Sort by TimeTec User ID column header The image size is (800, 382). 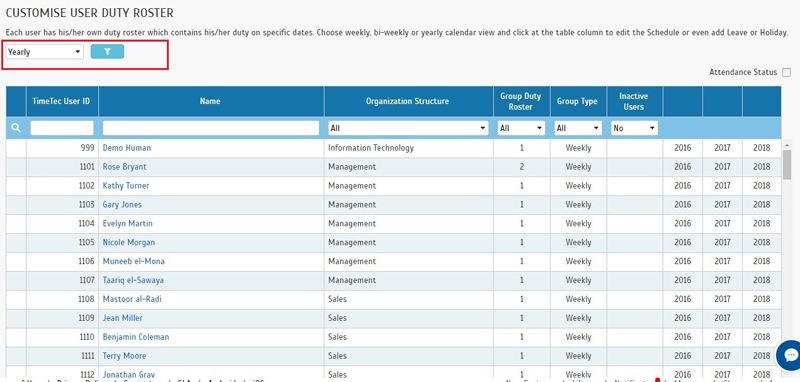[62, 101]
